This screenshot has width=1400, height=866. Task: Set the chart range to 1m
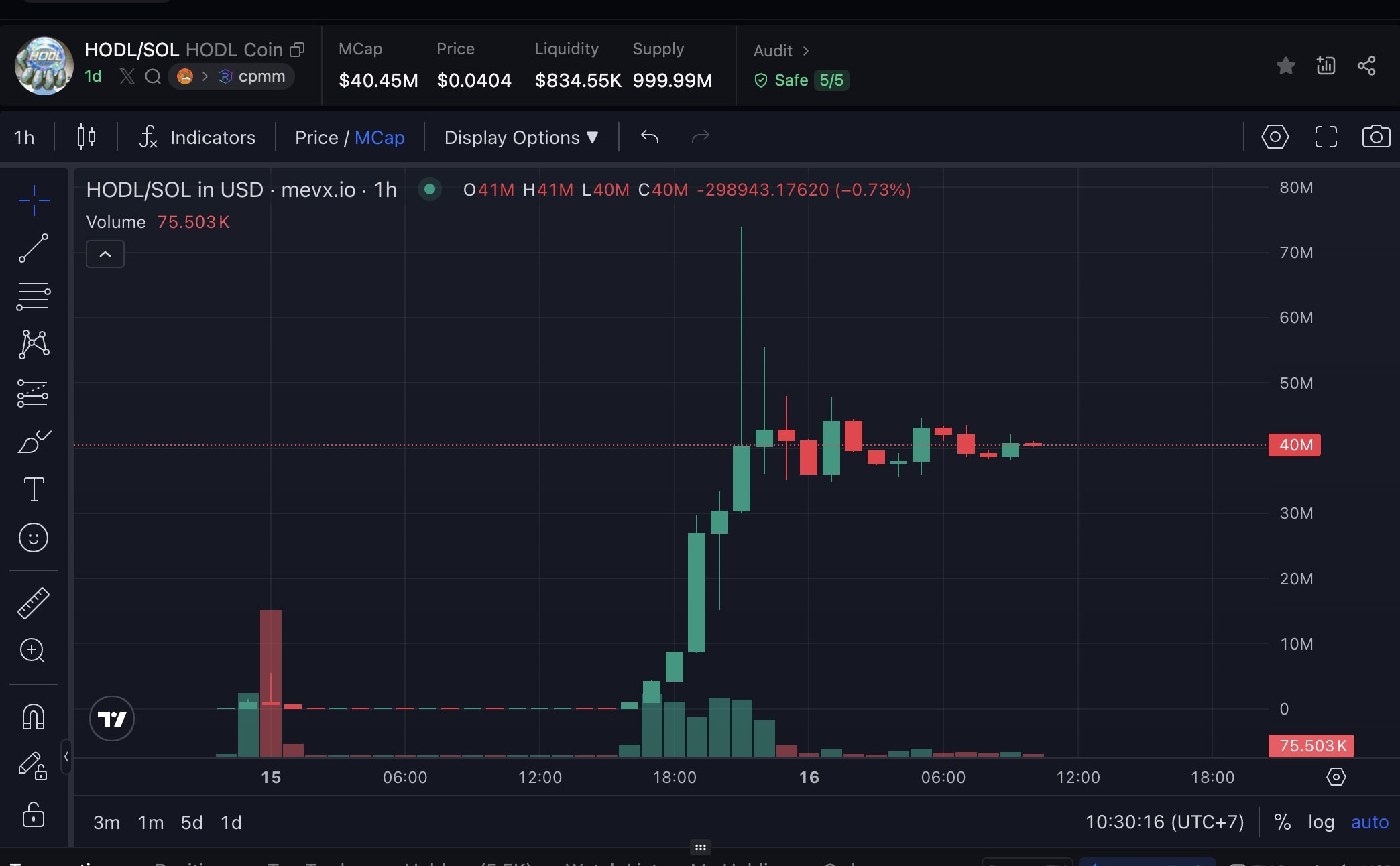point(151,822)
